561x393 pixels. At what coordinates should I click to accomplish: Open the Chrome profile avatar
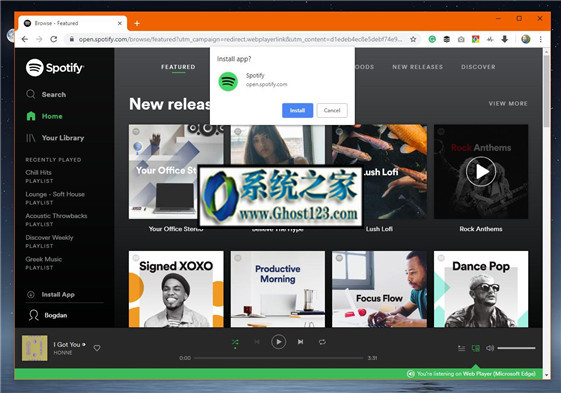click(526, 39)
